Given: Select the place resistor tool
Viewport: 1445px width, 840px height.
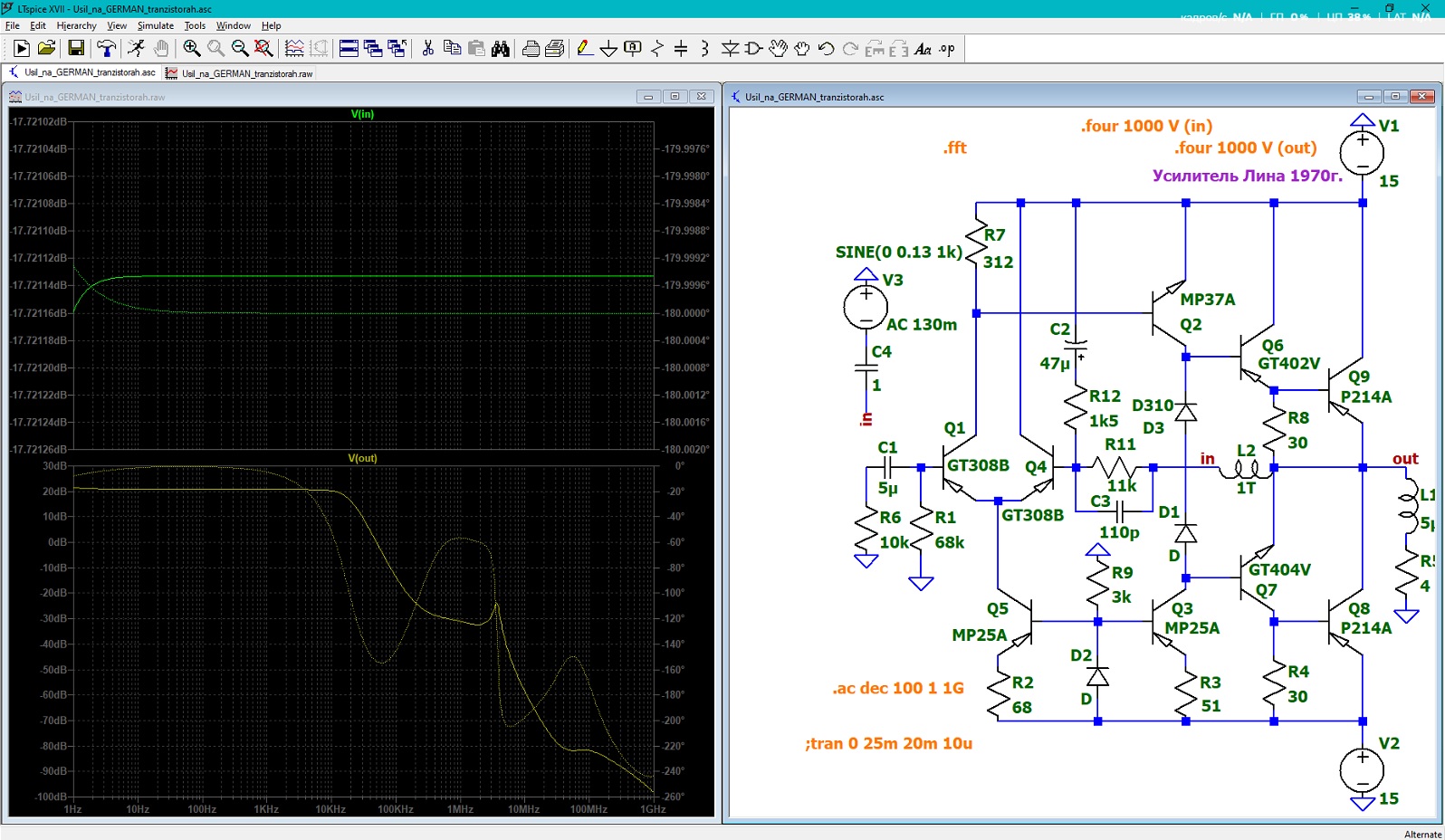Looking at the screenshot, I should 657,49.
